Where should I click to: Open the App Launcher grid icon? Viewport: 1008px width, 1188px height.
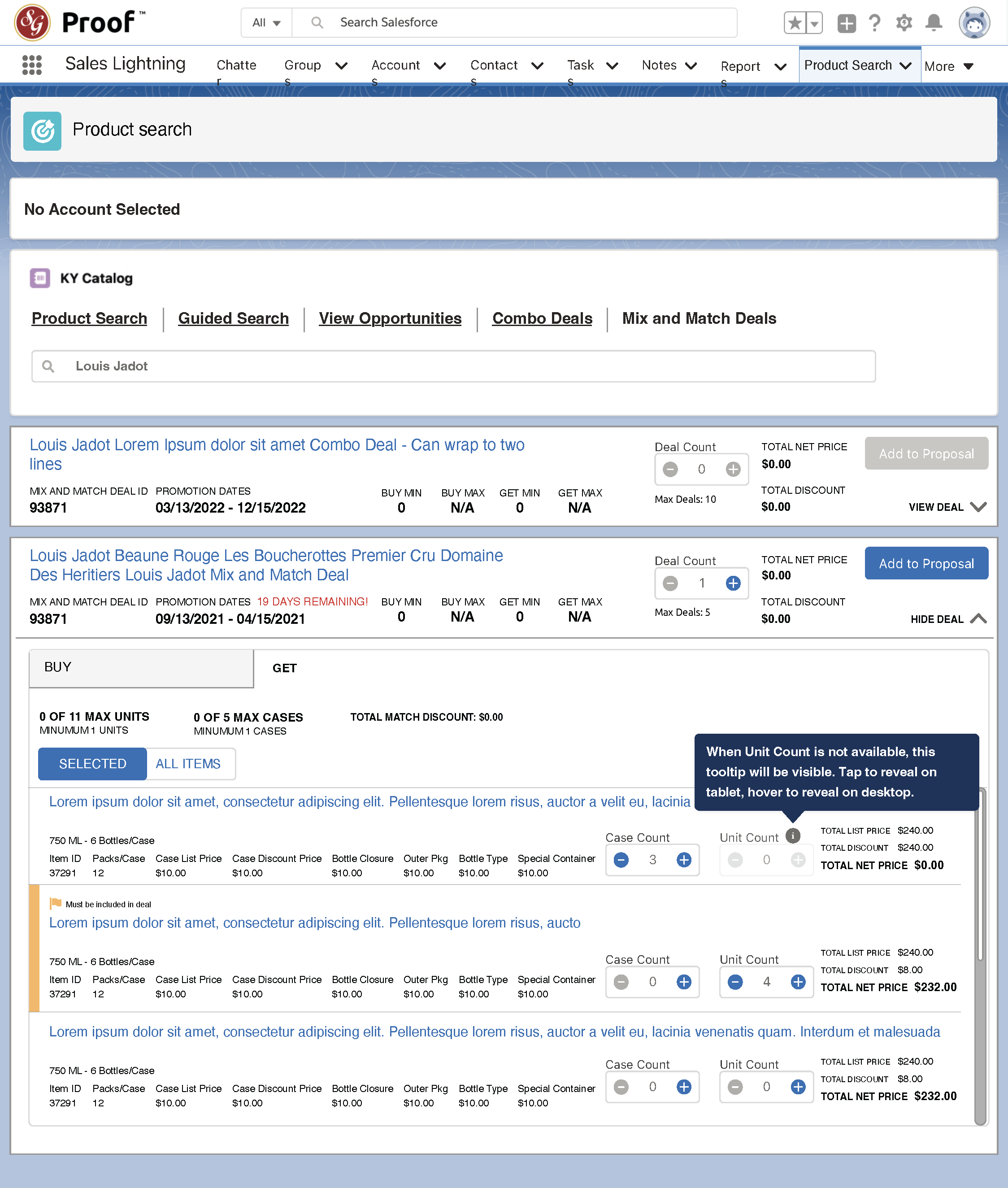[32, 65]
